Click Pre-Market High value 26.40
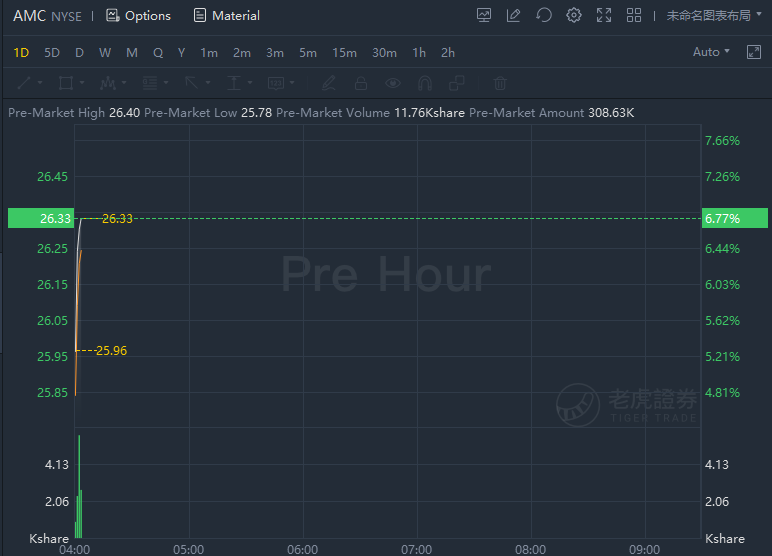 [x=125, y=113]
